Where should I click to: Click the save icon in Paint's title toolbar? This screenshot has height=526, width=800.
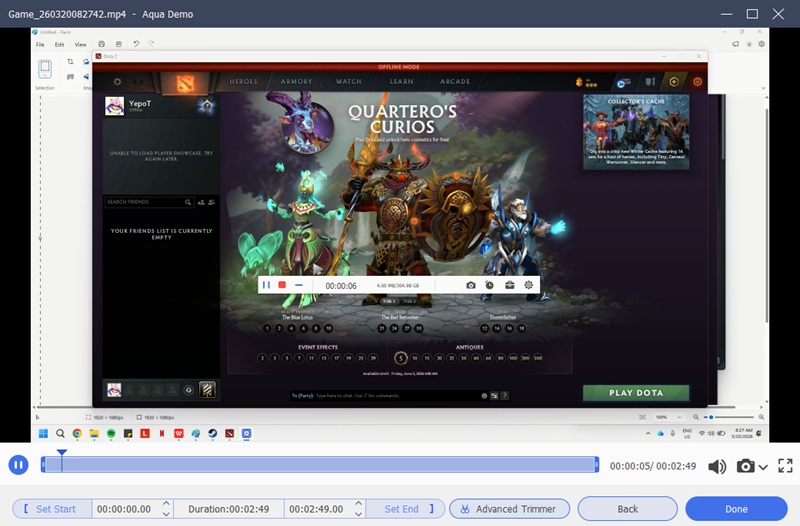point(102,44)
